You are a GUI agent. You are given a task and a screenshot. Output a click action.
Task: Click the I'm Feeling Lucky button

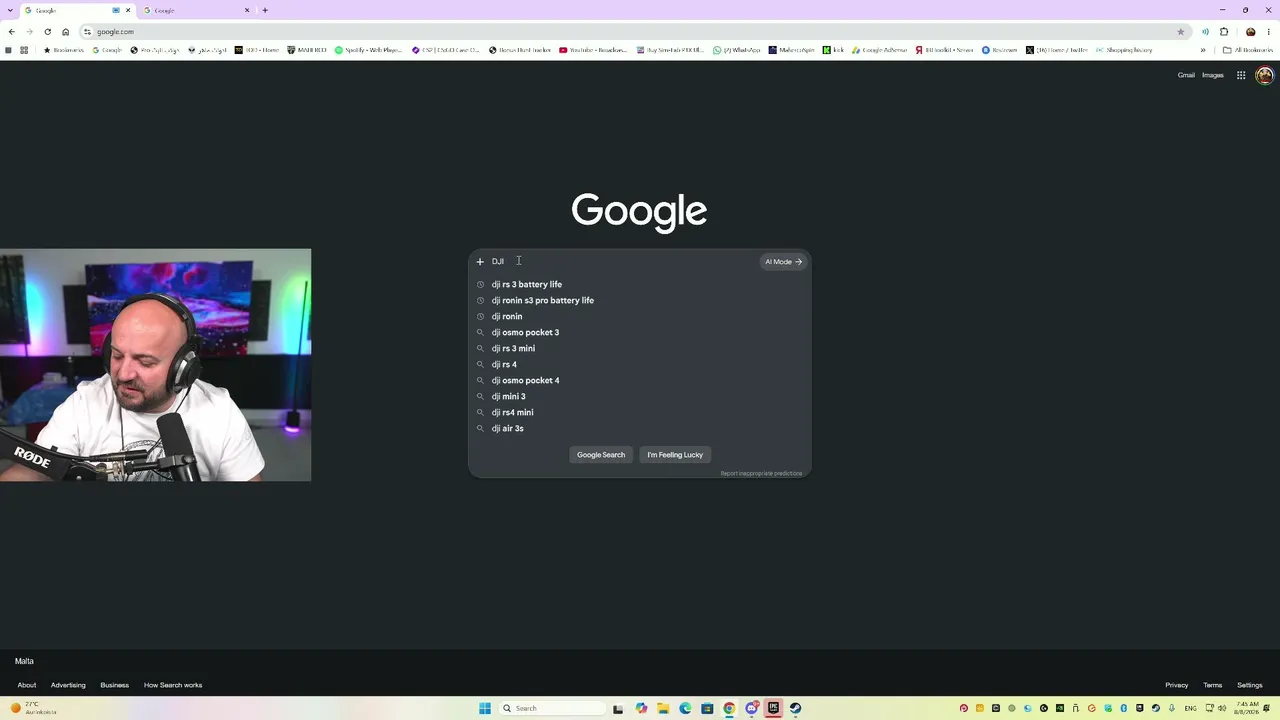pos(675,455)
